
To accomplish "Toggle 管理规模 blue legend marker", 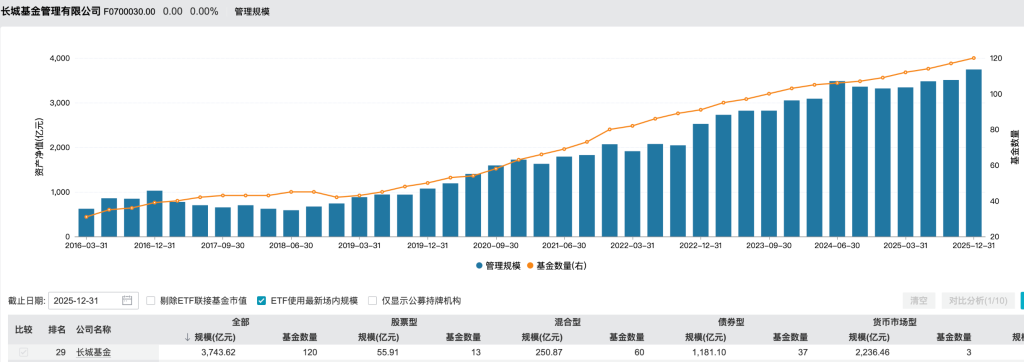I will tap(479, 266).
